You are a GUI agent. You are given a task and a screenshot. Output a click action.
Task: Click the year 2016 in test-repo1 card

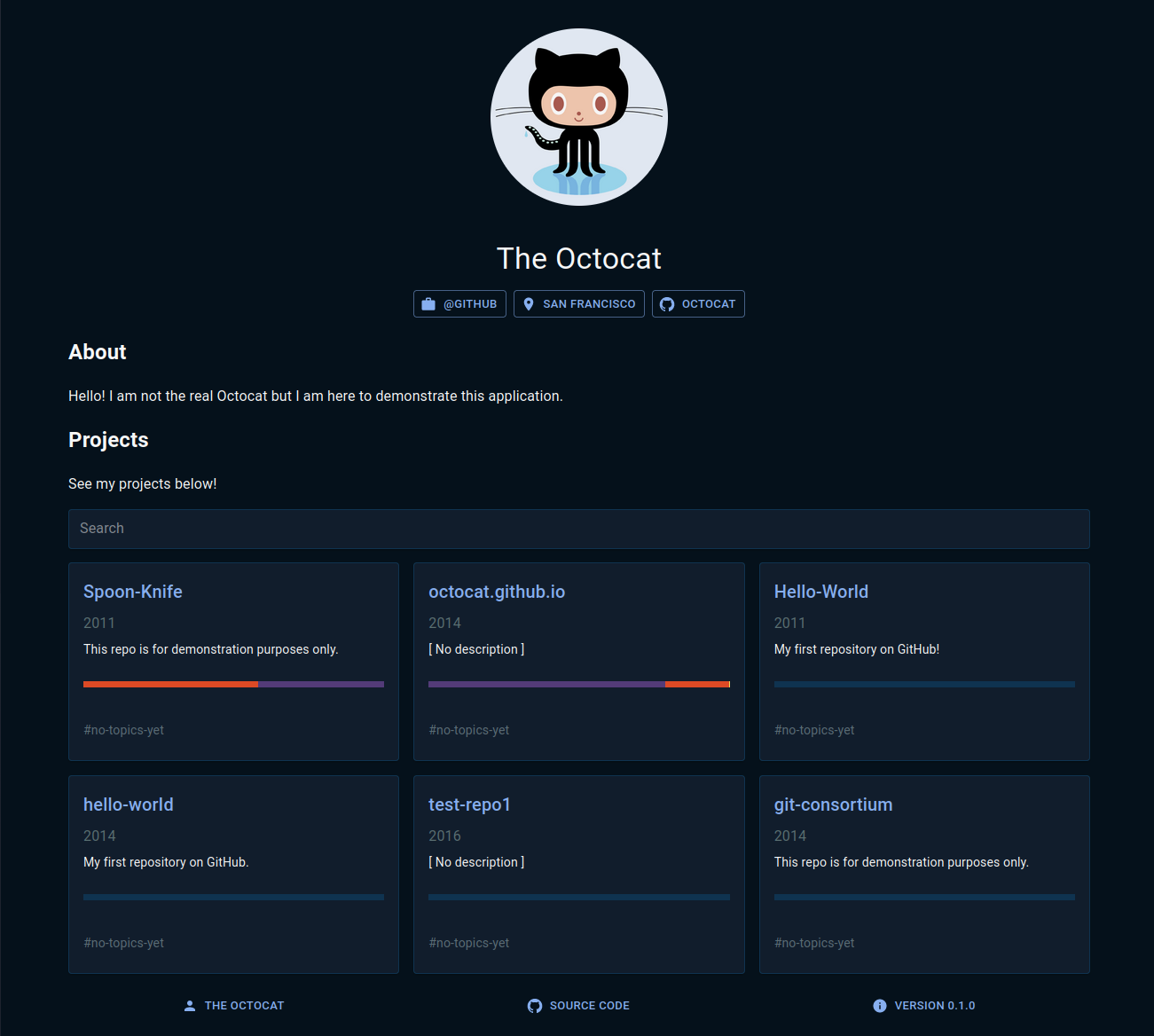[445, 836]
